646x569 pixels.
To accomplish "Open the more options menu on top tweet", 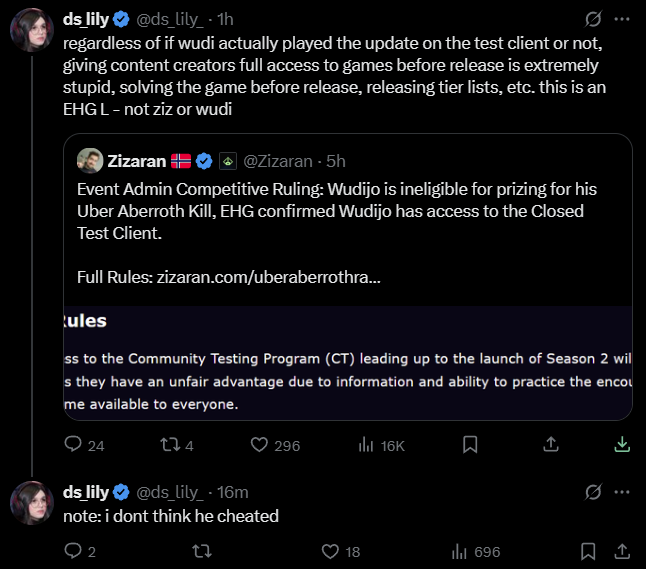I will [622, 19].
